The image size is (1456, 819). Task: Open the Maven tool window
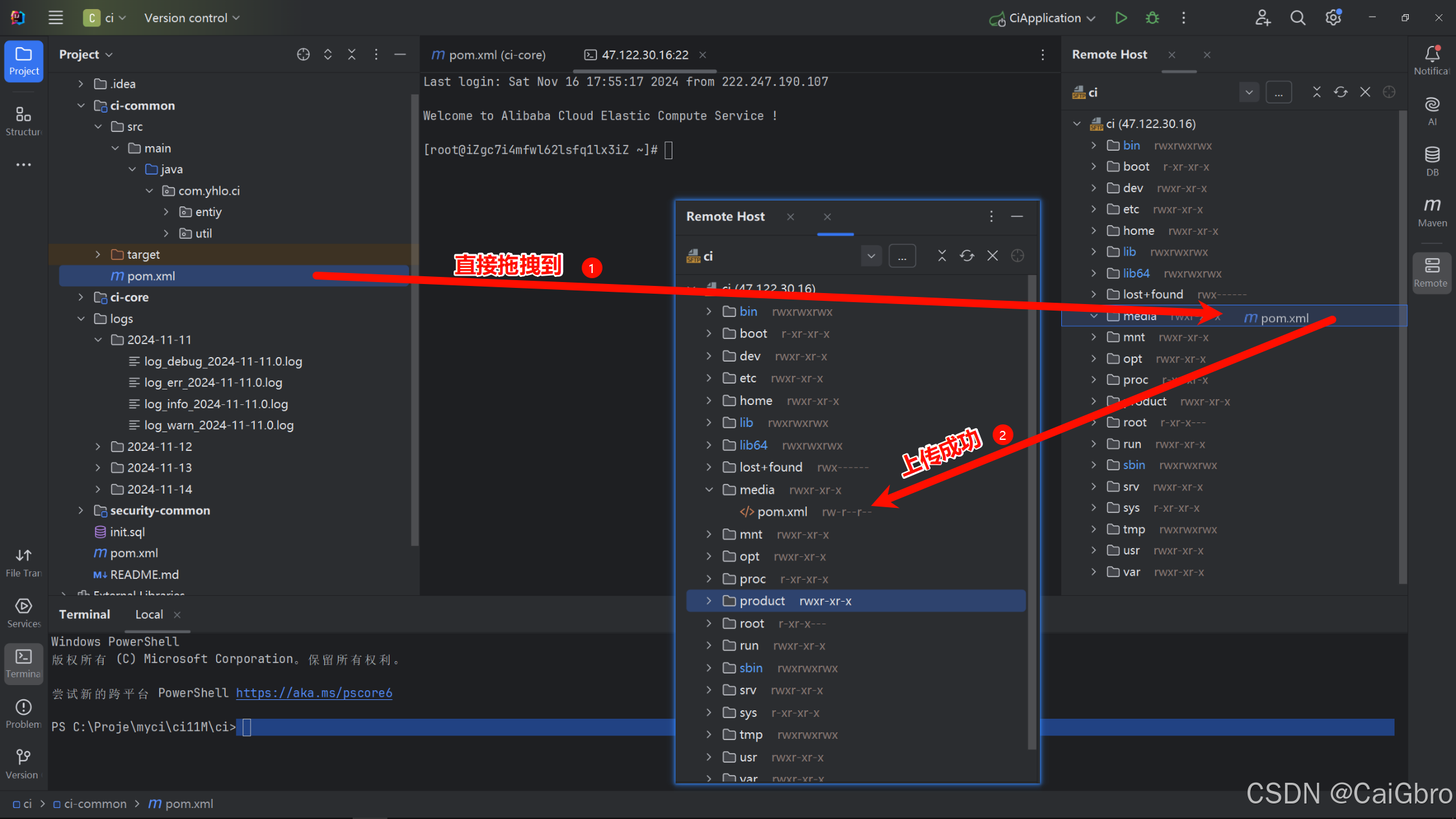1432,212
